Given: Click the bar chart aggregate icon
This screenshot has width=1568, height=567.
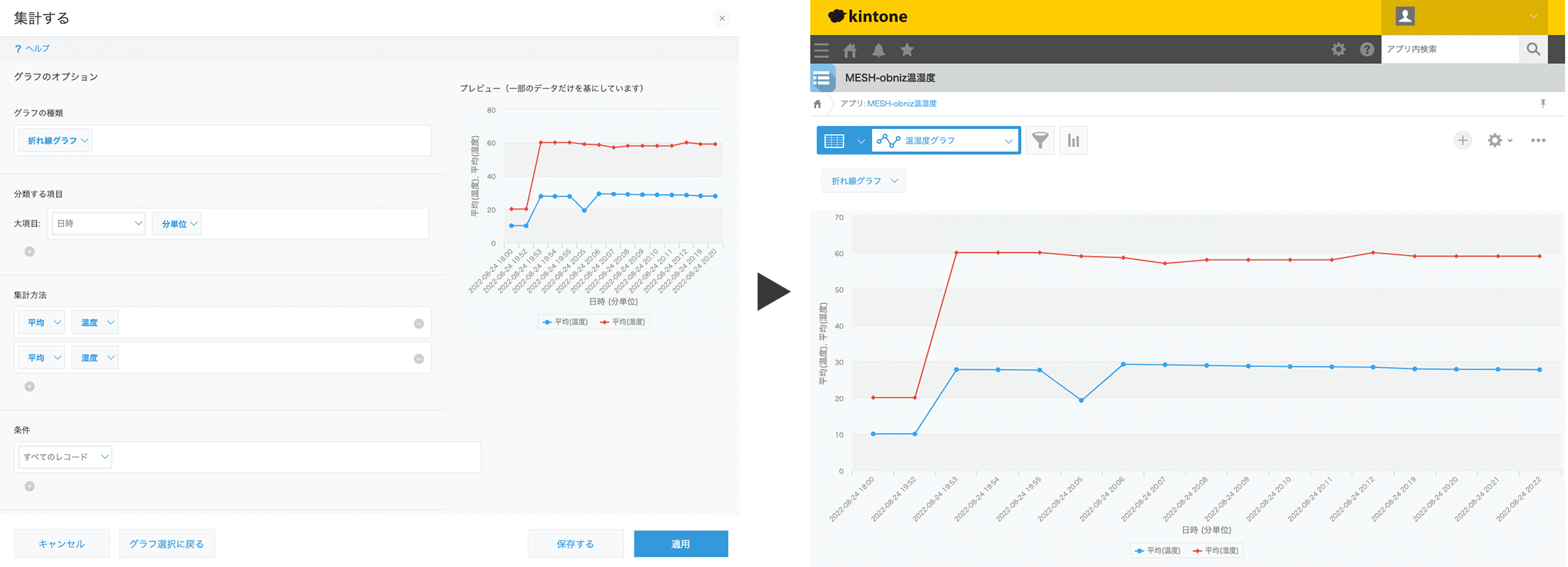Looking at the screenshot, I should [x=1073, y=140].
